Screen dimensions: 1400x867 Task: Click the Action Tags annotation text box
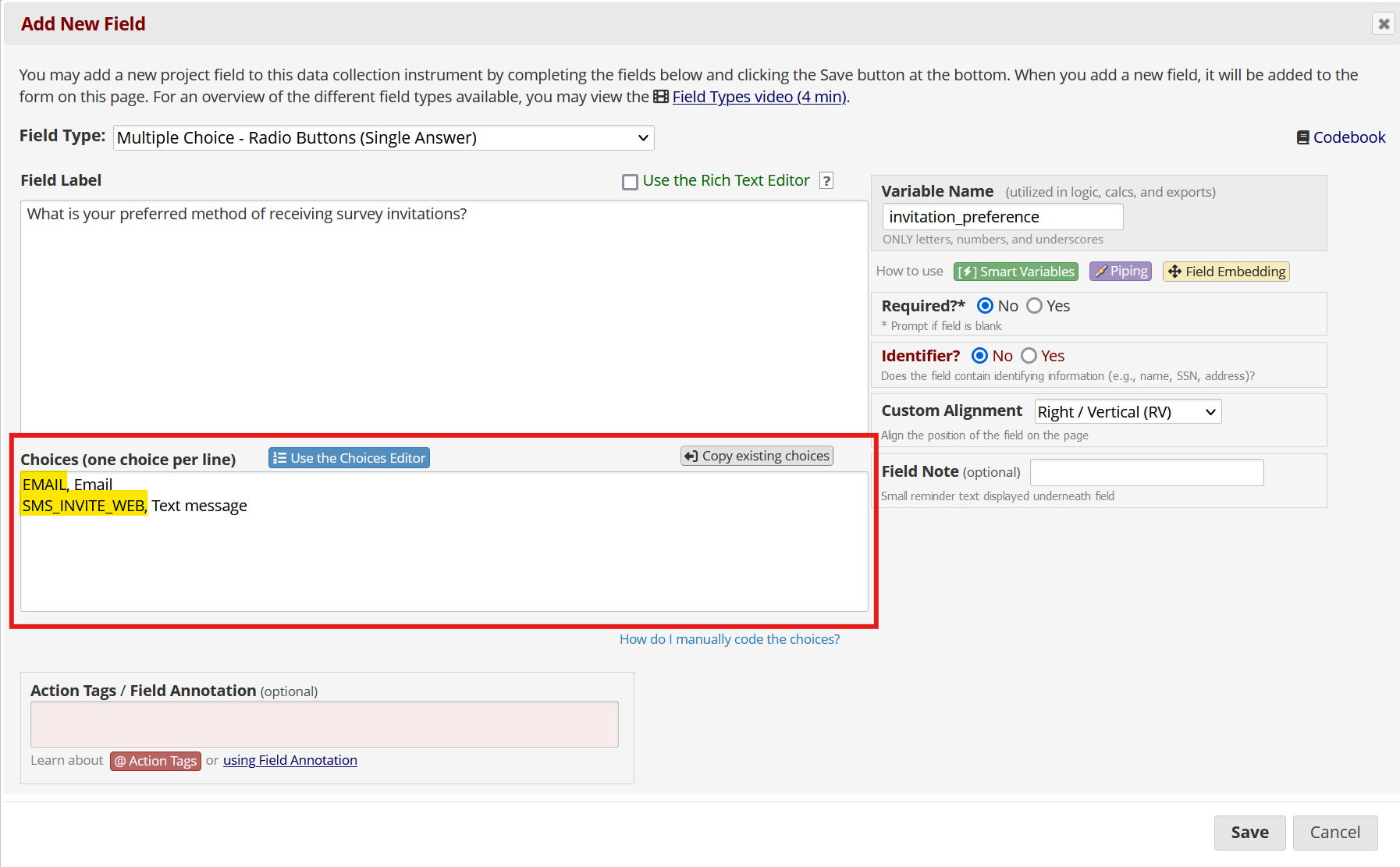pyautogui.click(x=325, y=724)
